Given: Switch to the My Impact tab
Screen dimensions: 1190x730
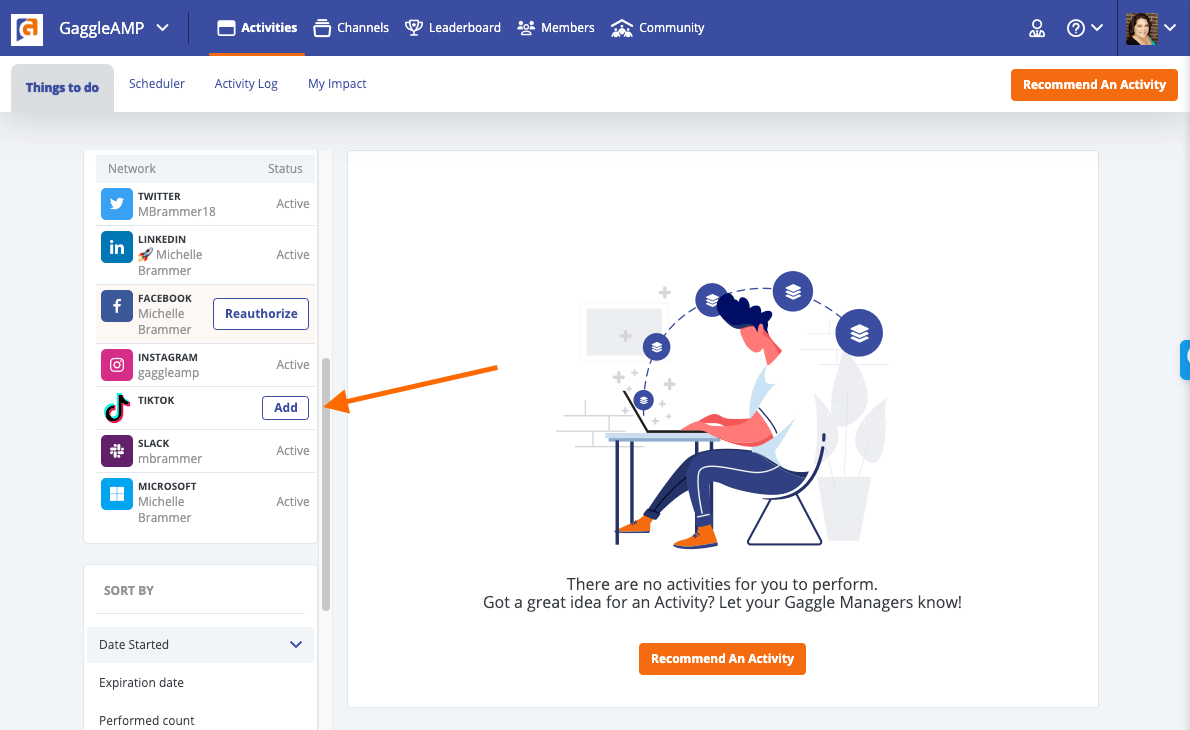Looking at the screenshot, I should tap(337, 83).
